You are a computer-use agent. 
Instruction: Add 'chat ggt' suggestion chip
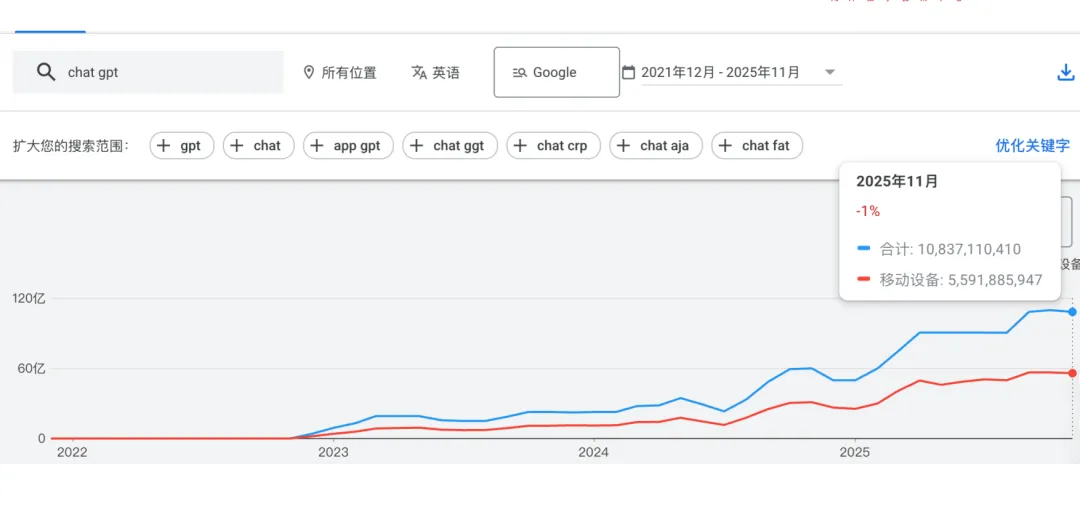(x=450, y=145)
